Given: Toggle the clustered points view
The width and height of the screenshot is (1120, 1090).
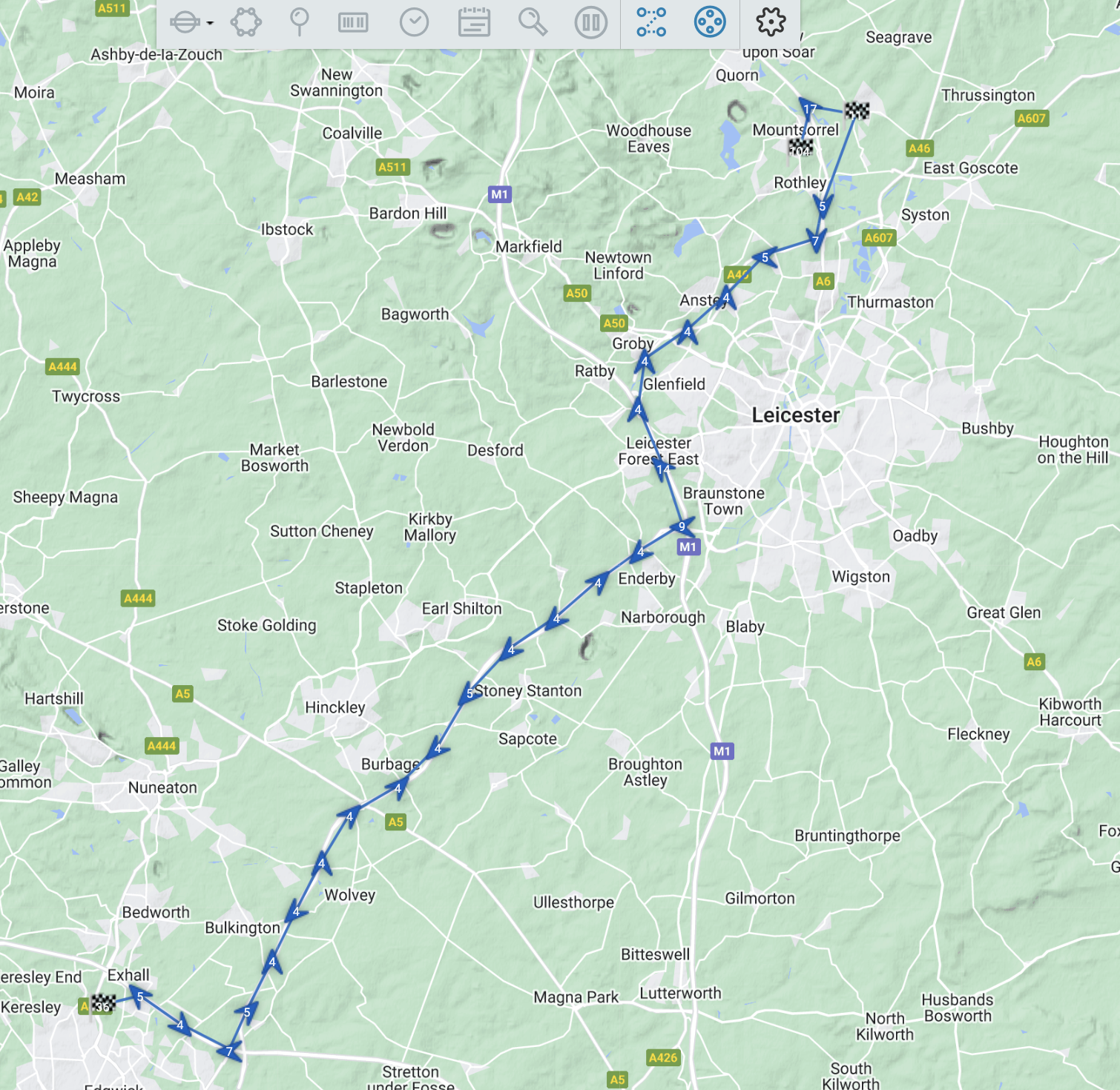Looking at the screenshot, I should 710,22.
